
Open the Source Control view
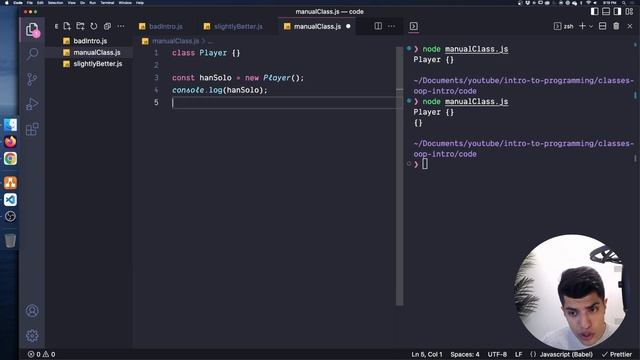click(x=32, y=79)
